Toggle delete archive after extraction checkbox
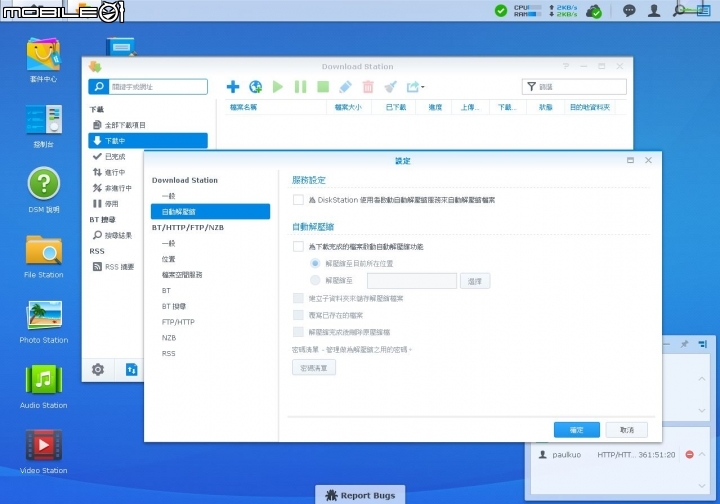The image size is (720, 504). click(298, 331)
